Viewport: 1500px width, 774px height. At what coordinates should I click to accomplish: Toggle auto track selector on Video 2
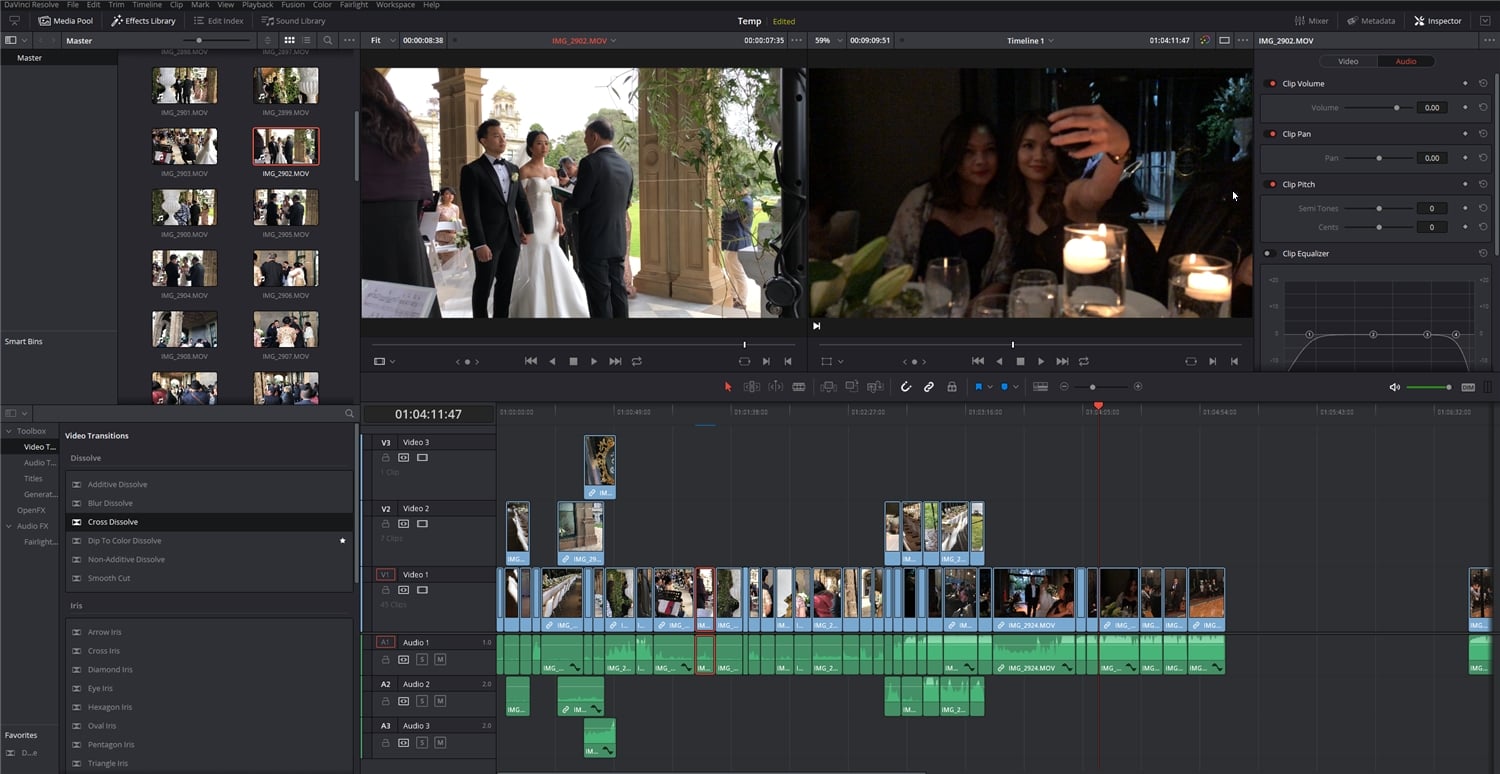pyautogui.click(x=404, y=524)
